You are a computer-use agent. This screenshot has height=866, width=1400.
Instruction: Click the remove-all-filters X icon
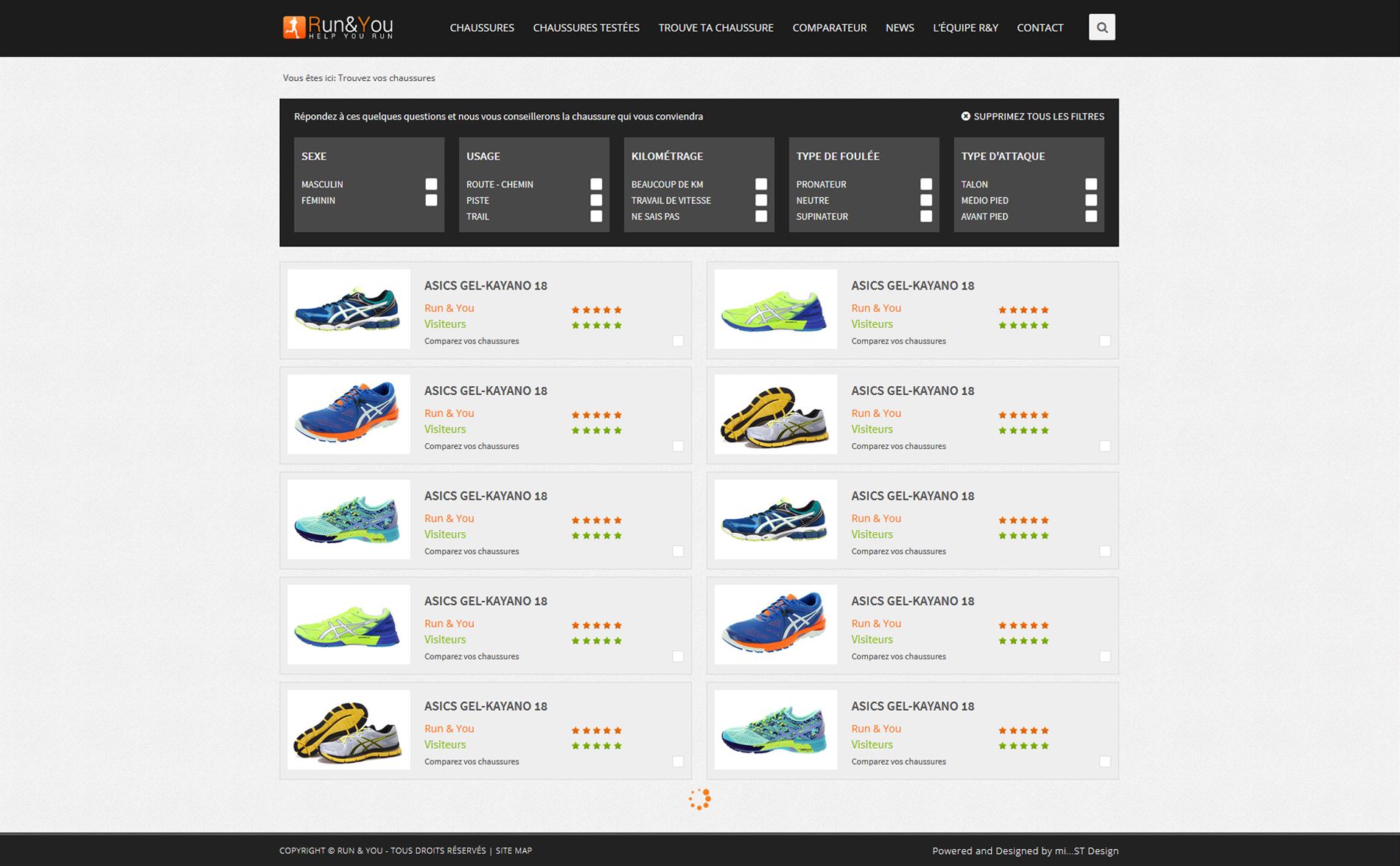click(965, 116)
